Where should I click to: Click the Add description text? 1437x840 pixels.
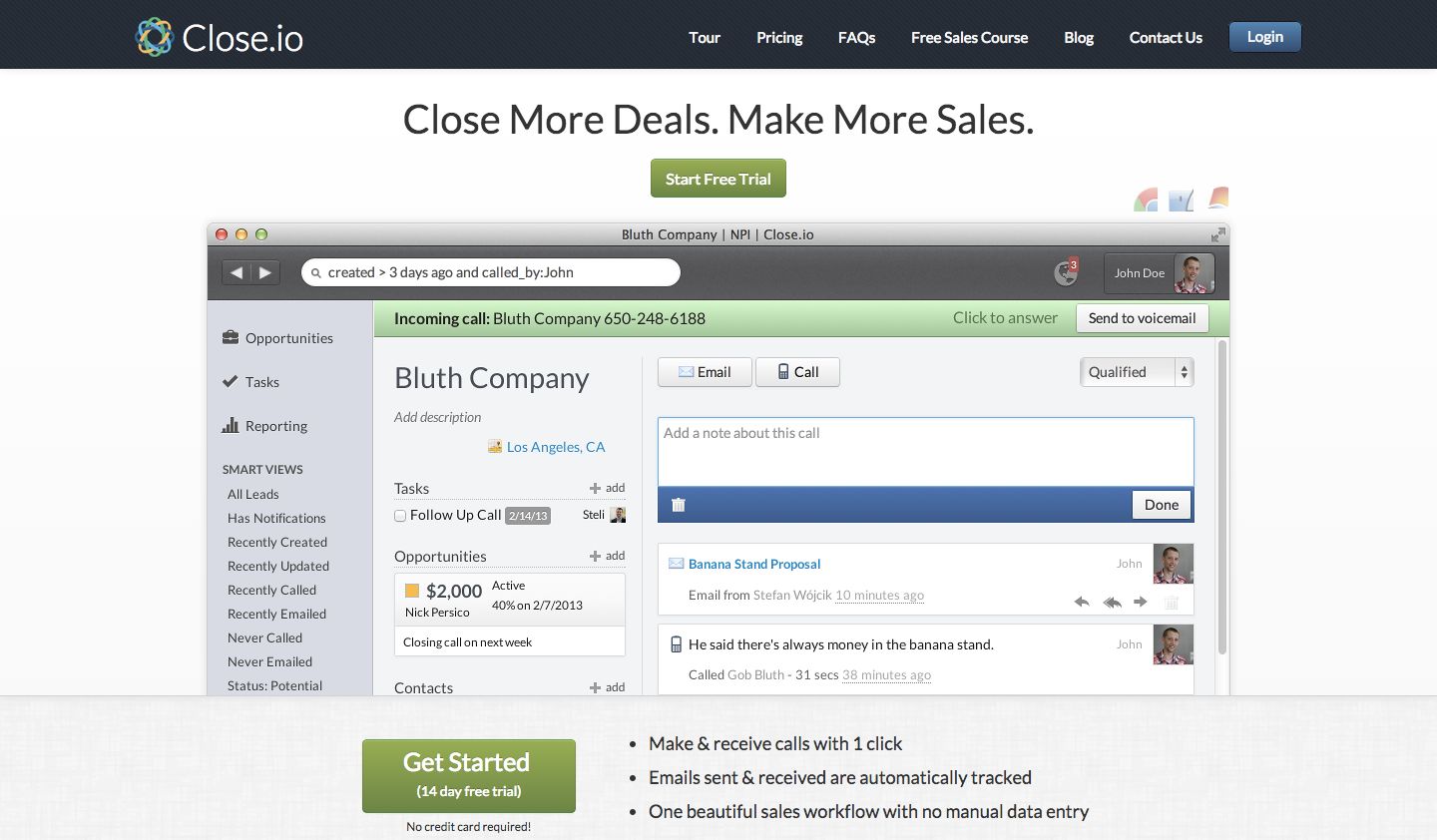437,417
